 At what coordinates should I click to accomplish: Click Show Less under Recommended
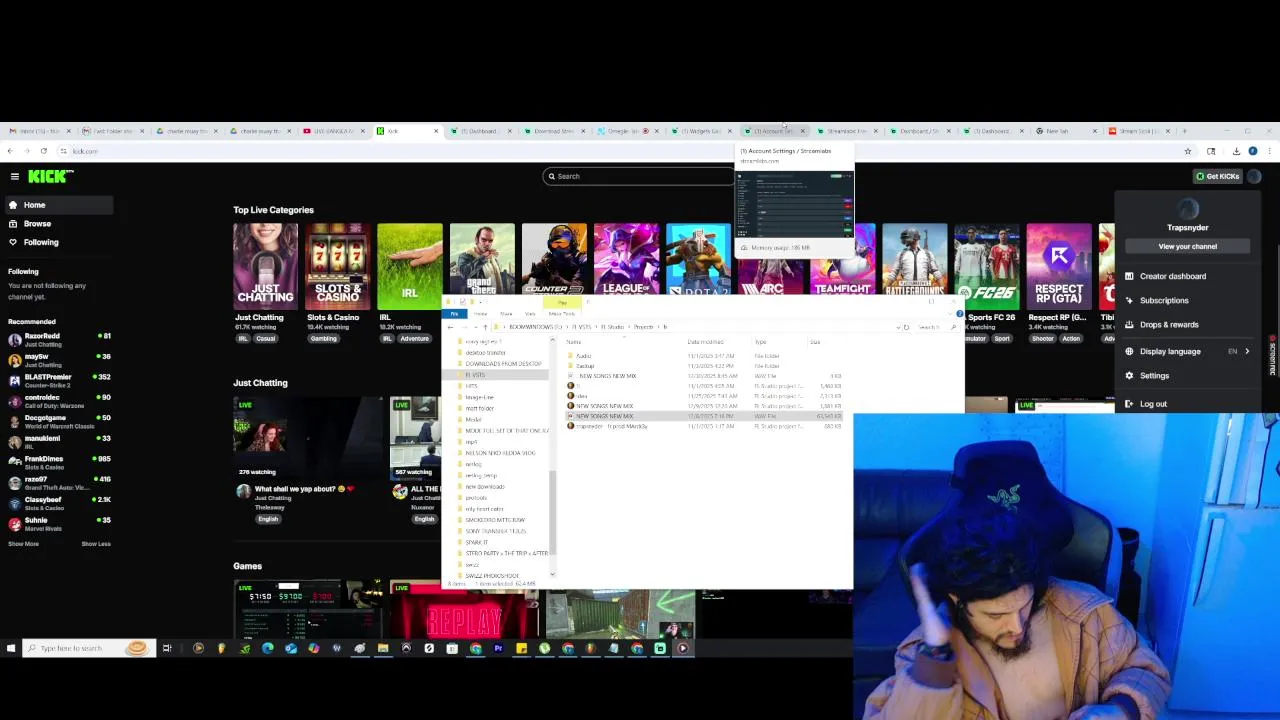[96, 544]
